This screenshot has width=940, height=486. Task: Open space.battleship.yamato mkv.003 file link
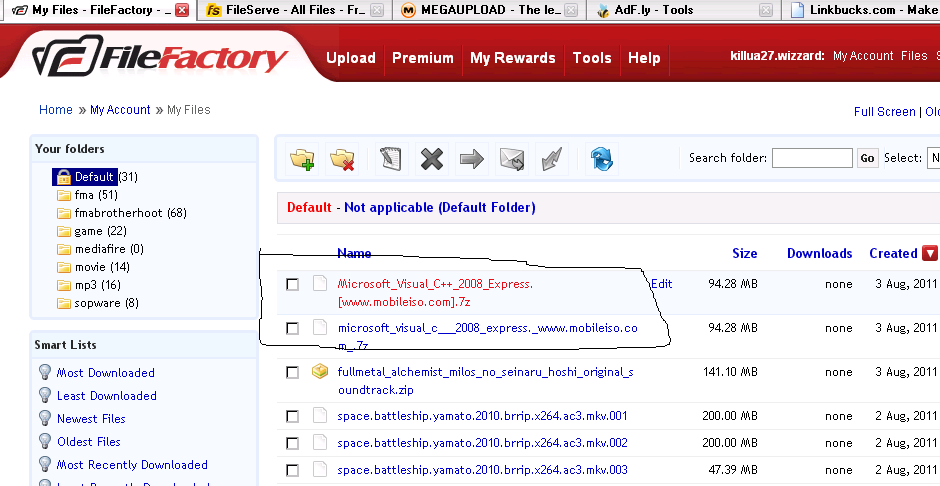tap(483, 470)
